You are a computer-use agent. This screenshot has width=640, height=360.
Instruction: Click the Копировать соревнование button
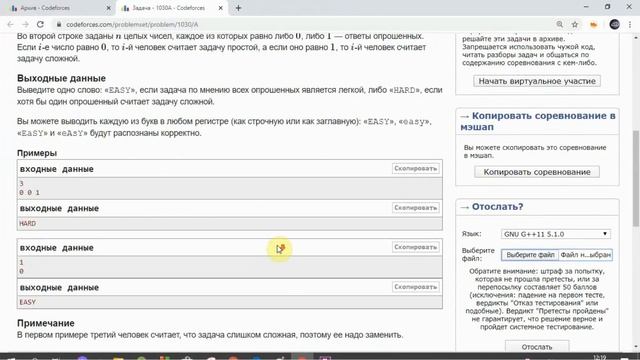(537, 172)
